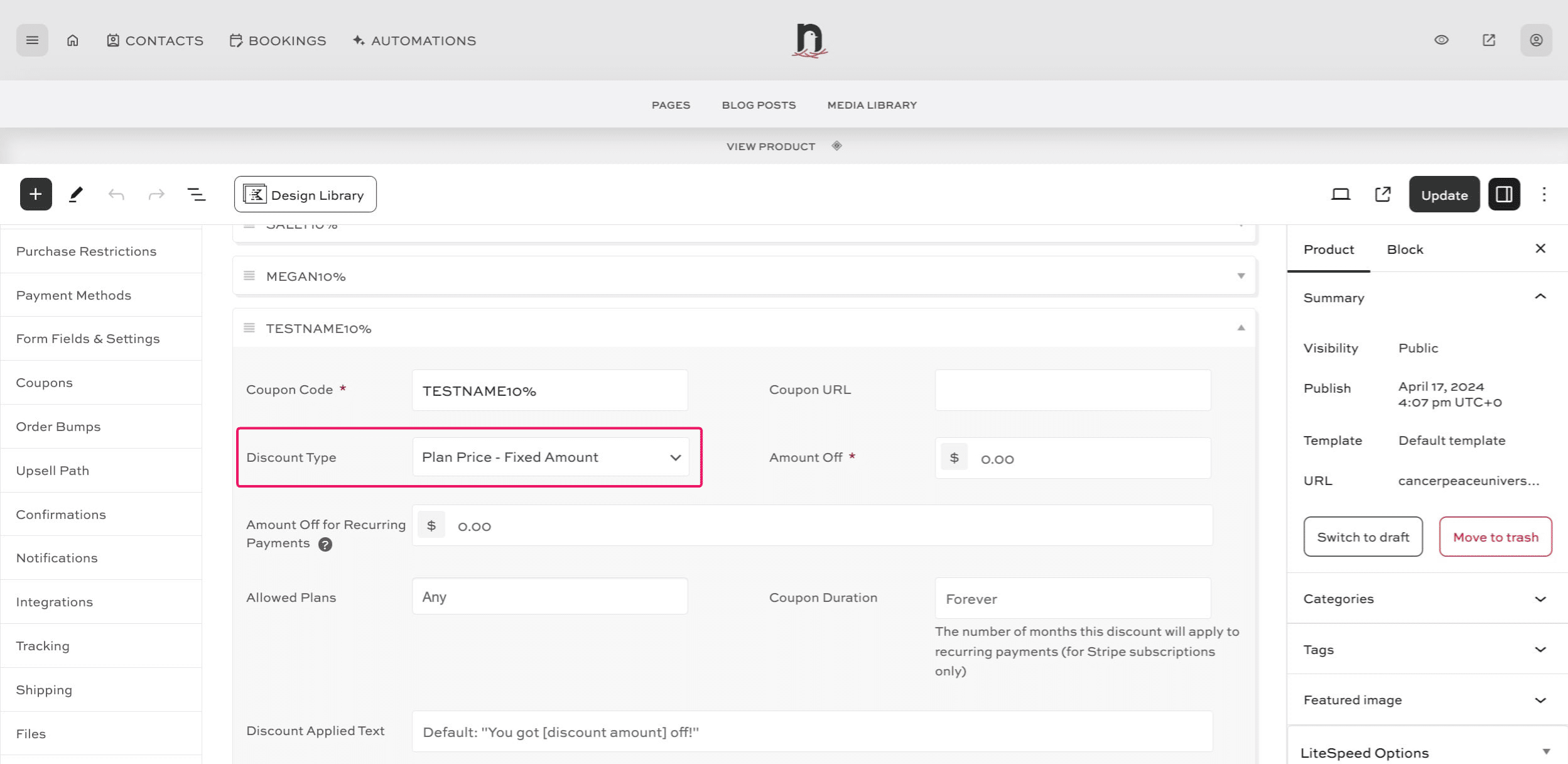Open the block inserter with the plus icon
The height and width of the screenshot is (764, 1568).
click(35, 194)
